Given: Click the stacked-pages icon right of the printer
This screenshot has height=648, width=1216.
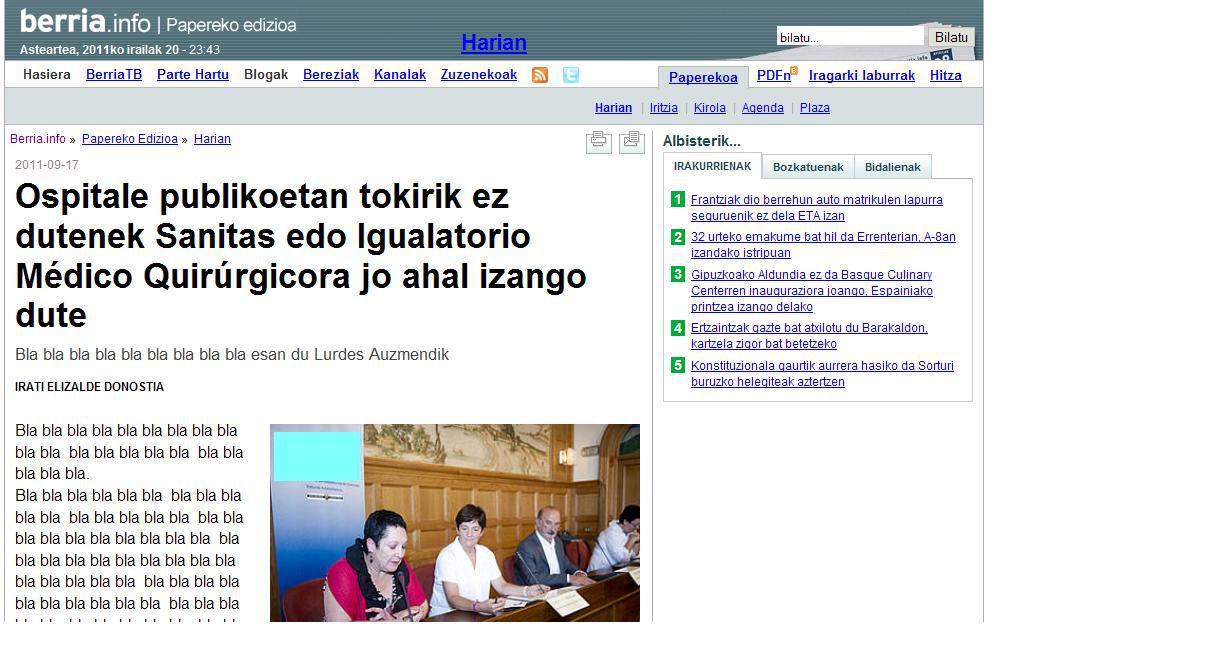Looking at the screenshot, I should pyautogui.click(x=631, y=141).
